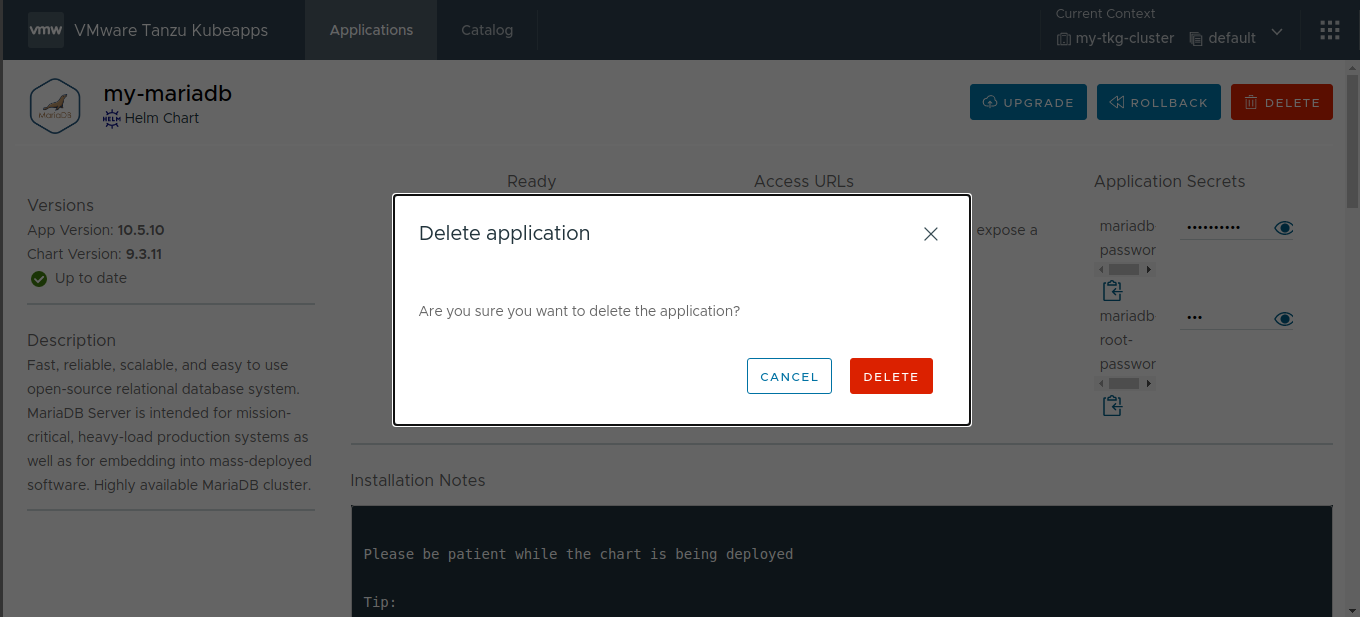Open the Current Context dropdown
The image size is (1360, 617).
click(1277, 32)
